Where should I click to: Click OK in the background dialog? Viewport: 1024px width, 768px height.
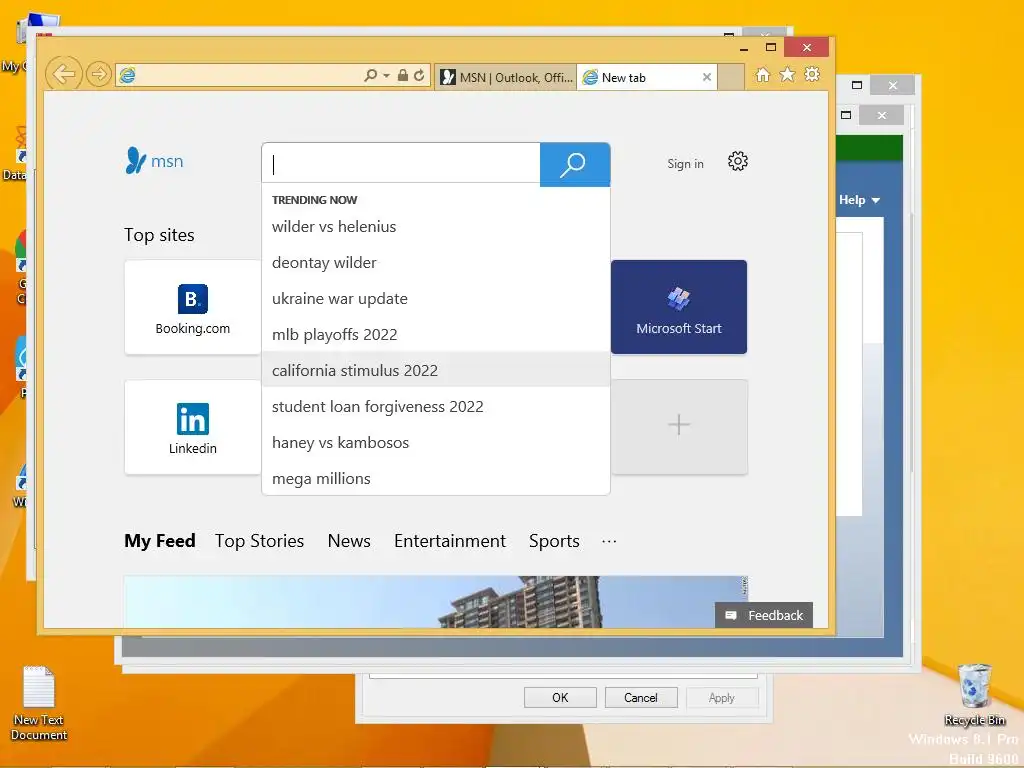pyautogui.click(x=560, y=697)
